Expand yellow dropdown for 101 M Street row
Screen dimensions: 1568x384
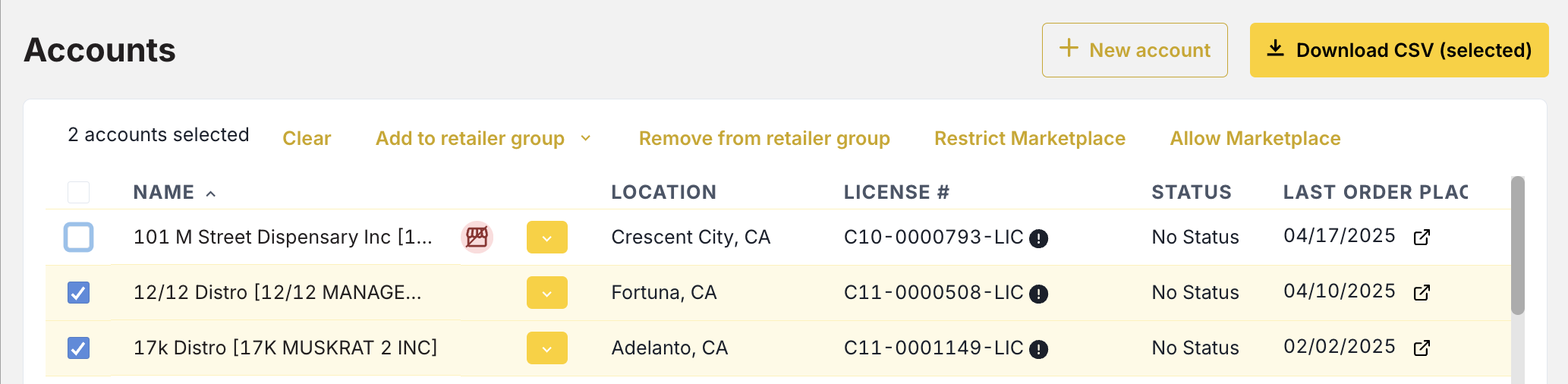(546, 238)
